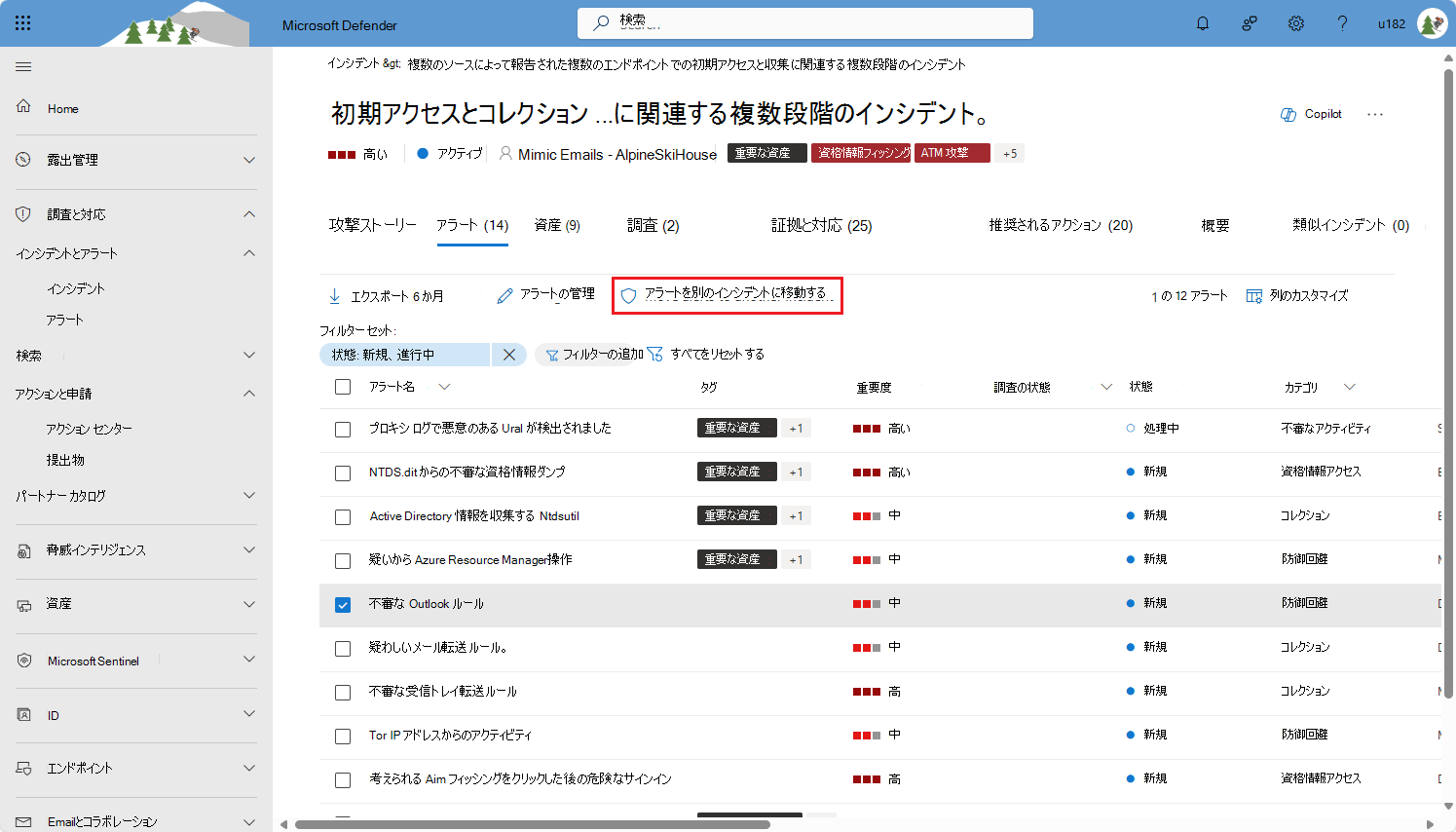1456x832 pixels.
Task: Switch to the 証拠と対応 (25) tab
Action: 822,225
